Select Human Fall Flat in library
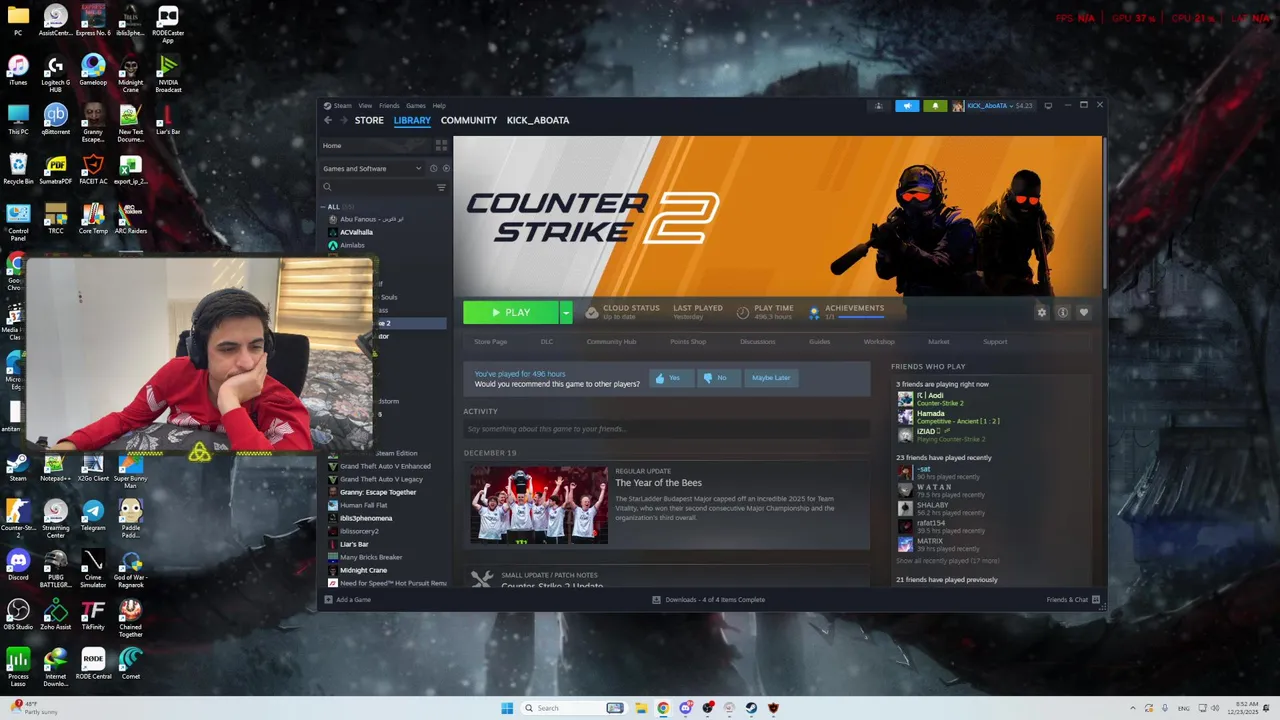 (364, 505)
